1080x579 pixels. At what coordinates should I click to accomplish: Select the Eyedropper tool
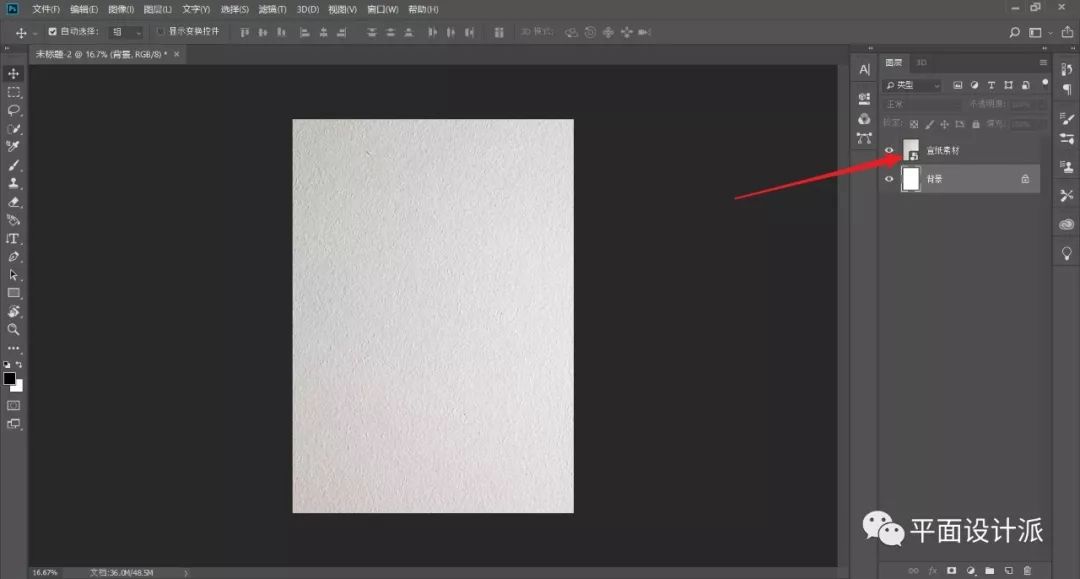click(x=14, y=147)
